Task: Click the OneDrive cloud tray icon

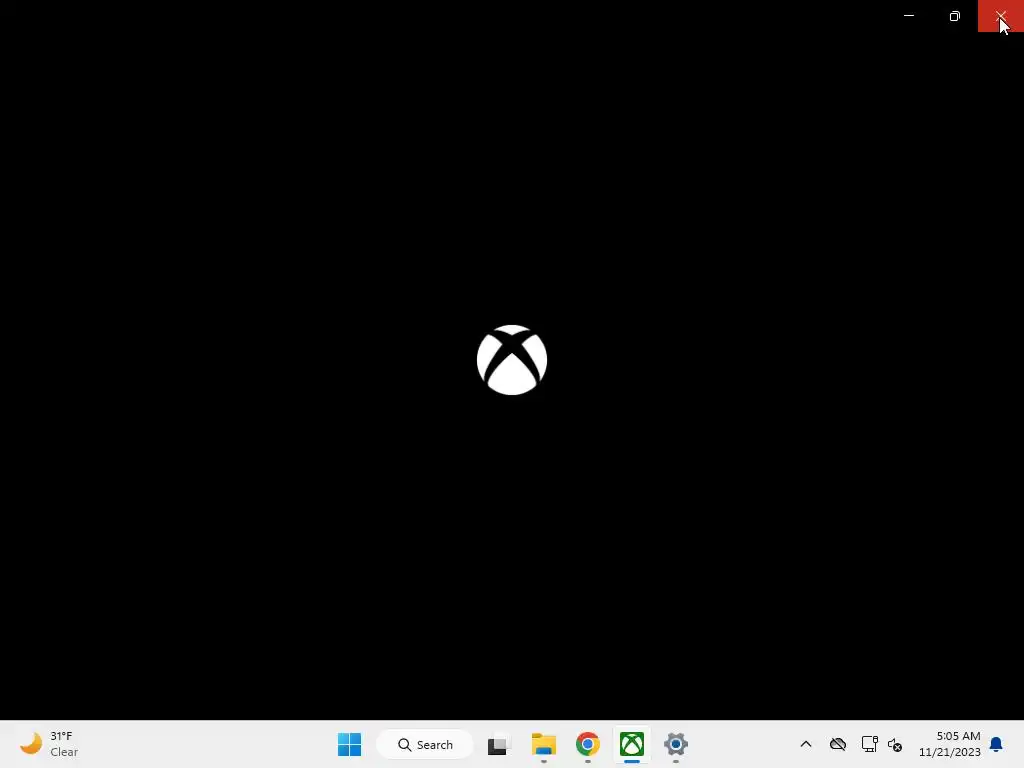Action: click(x=838, y=744)
